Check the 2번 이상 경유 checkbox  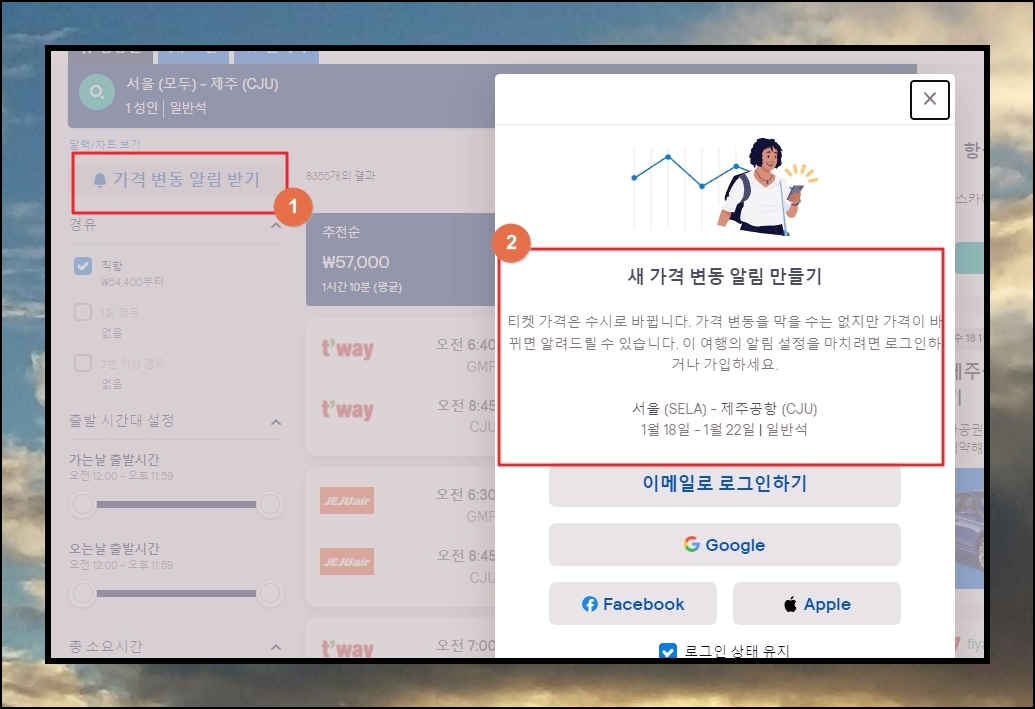83,362
